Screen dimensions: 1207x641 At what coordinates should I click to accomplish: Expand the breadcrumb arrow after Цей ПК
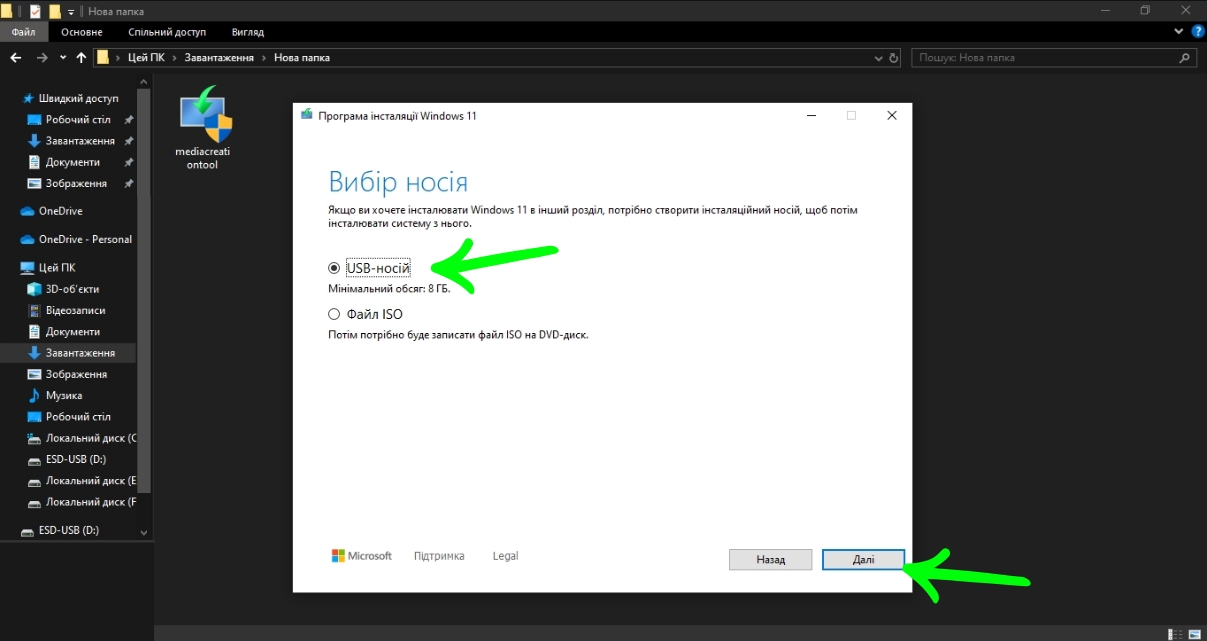174,58
